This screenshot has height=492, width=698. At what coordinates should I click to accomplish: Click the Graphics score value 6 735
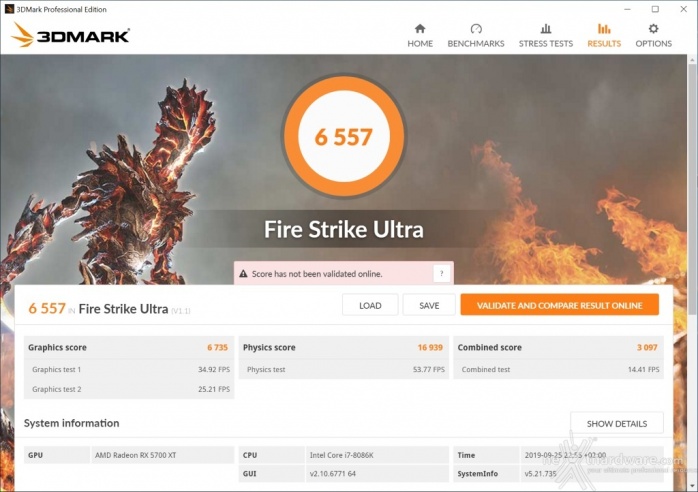pyautogui.click(x=217, y=347)
